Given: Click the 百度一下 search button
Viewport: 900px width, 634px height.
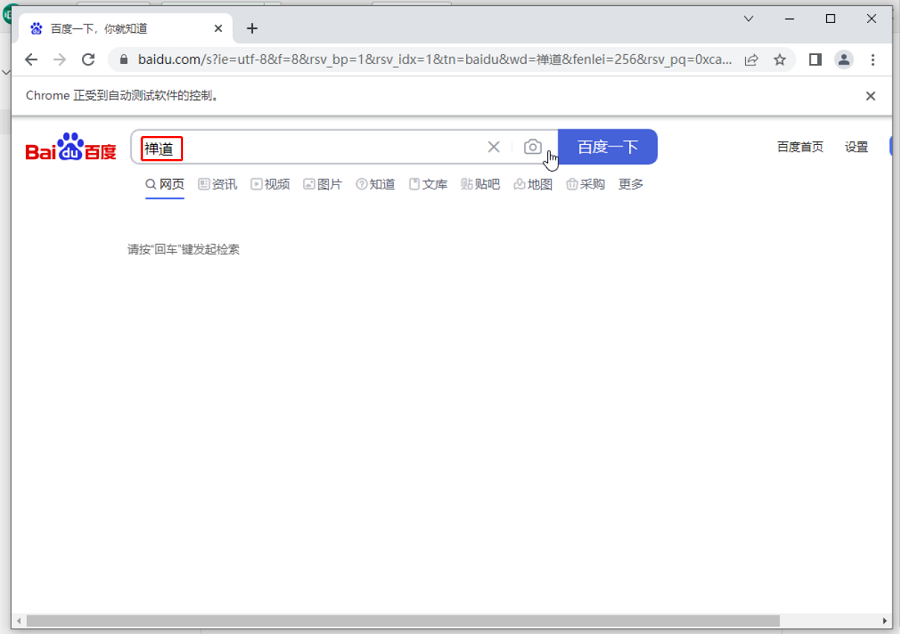Looking at the screenshot, I should (608, 147).
